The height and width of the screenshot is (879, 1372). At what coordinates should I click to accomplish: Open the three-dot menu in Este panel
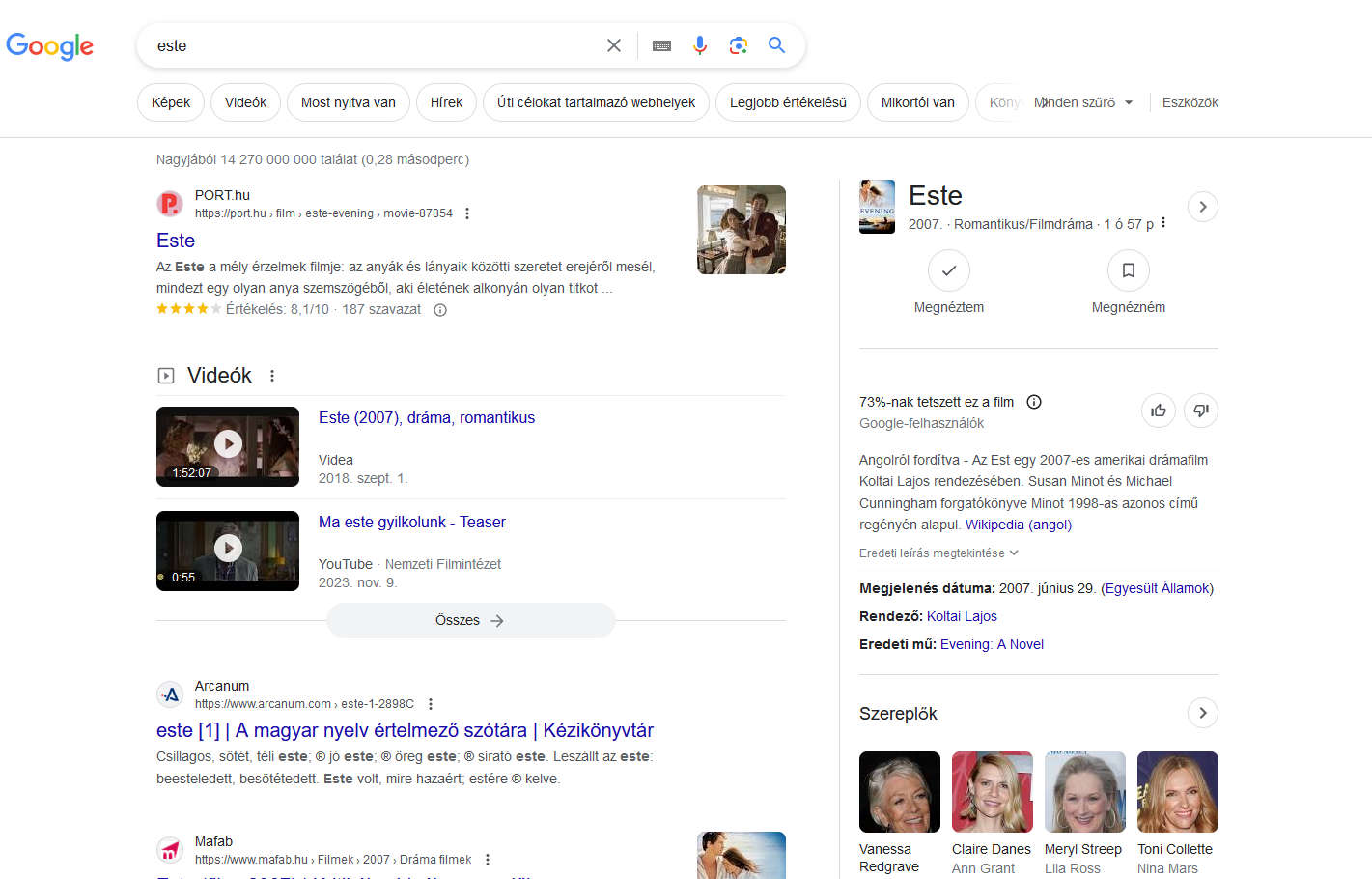pyautogui.click(x=1163, y=223)
